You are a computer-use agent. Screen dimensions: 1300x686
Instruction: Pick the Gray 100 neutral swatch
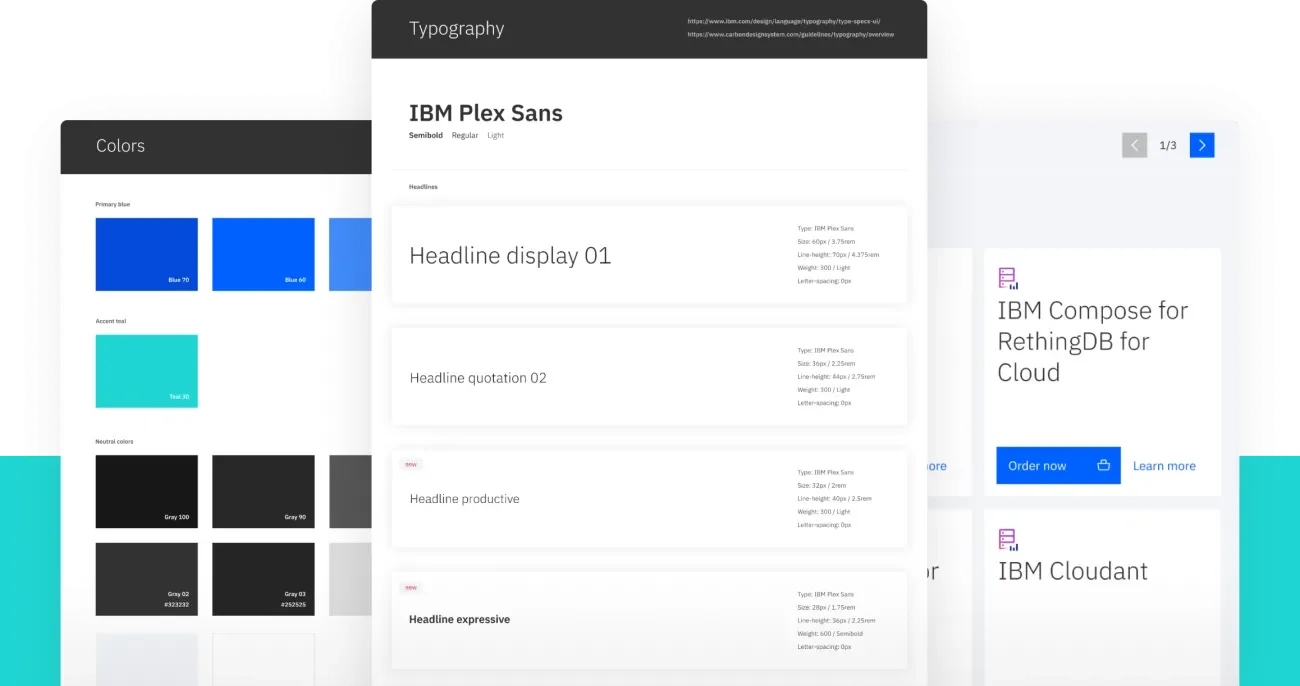coord(147,491)
